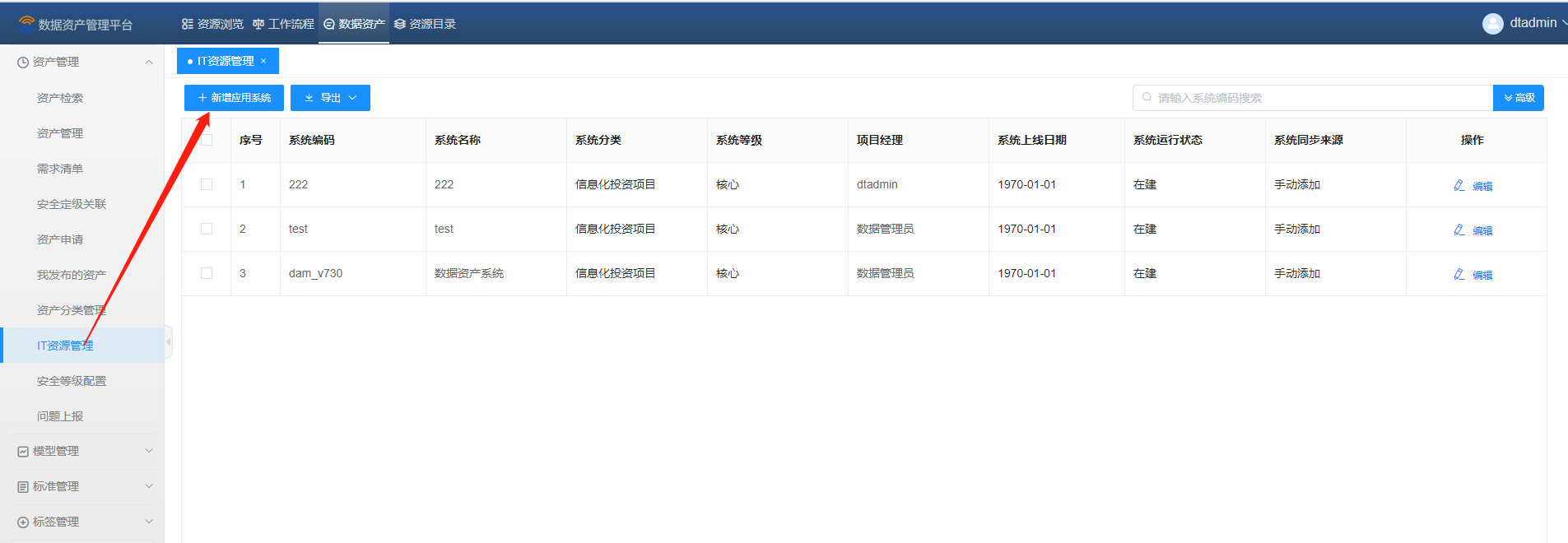
Task: Open 安全等级配置 in sidebar
Action: (72, 381)
